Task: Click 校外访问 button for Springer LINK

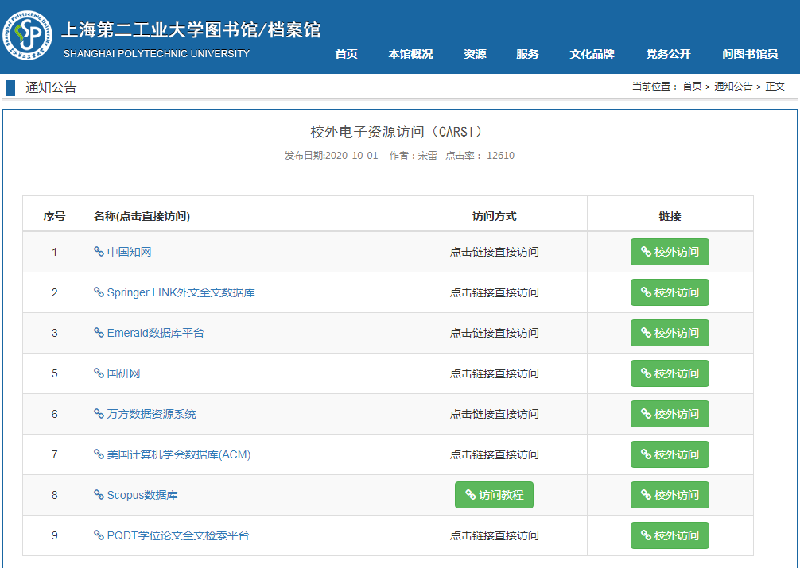Action: pyautogui.click(x=669, y=292)
